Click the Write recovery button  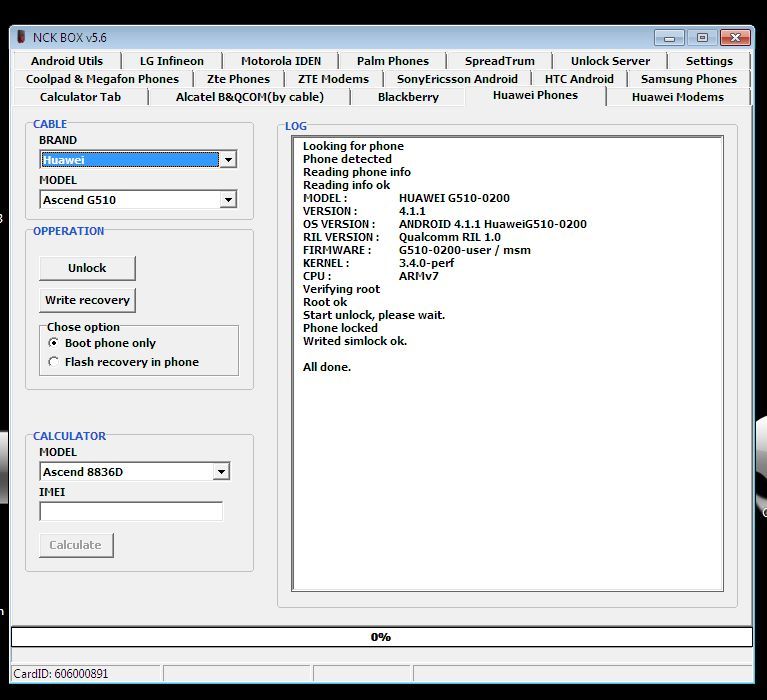tap(87, 300)
